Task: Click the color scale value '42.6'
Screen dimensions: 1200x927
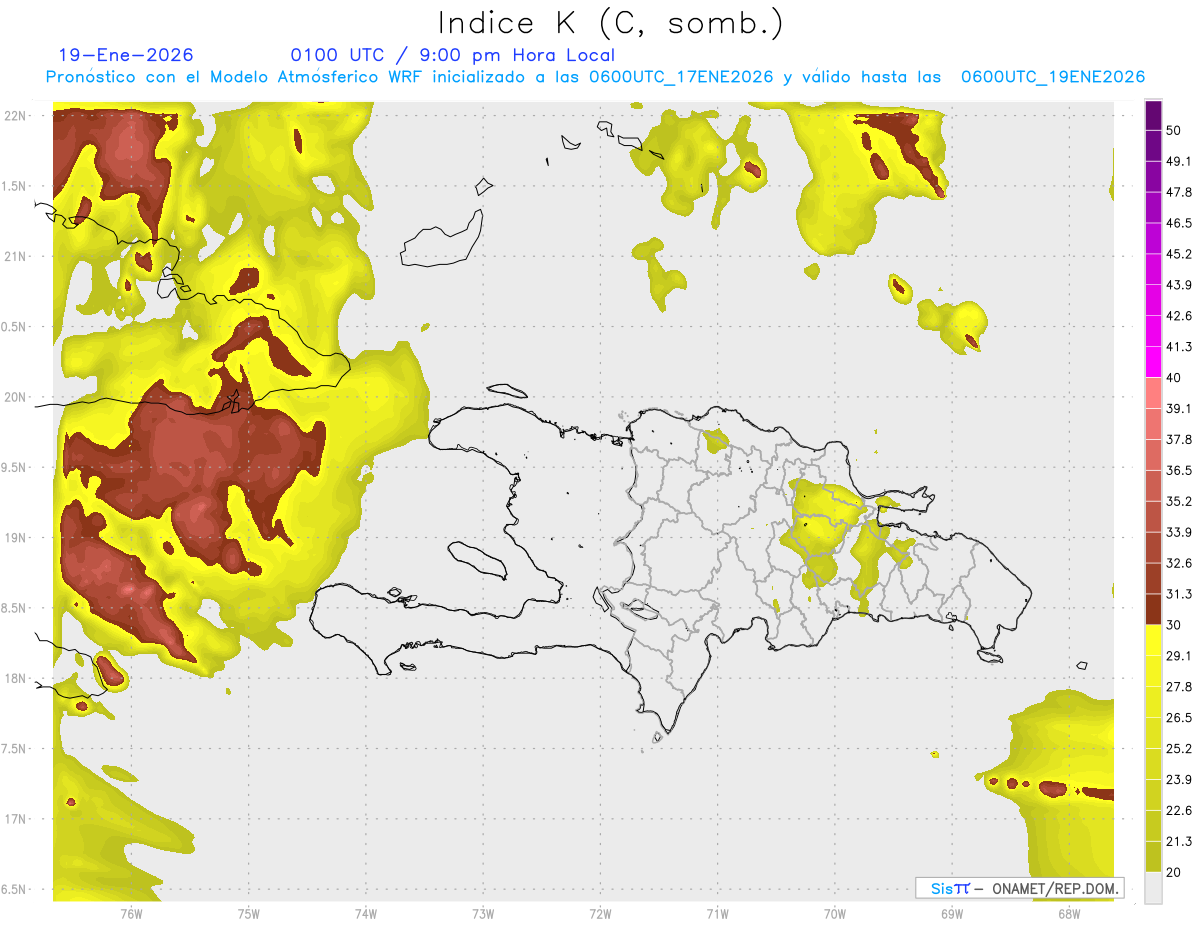Action: [x=1179, y=316]
